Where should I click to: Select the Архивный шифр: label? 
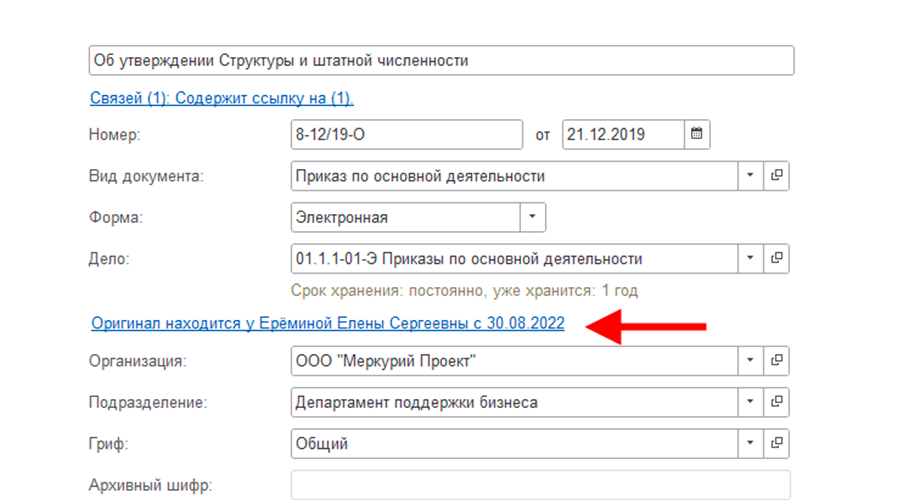coord(150,486)
